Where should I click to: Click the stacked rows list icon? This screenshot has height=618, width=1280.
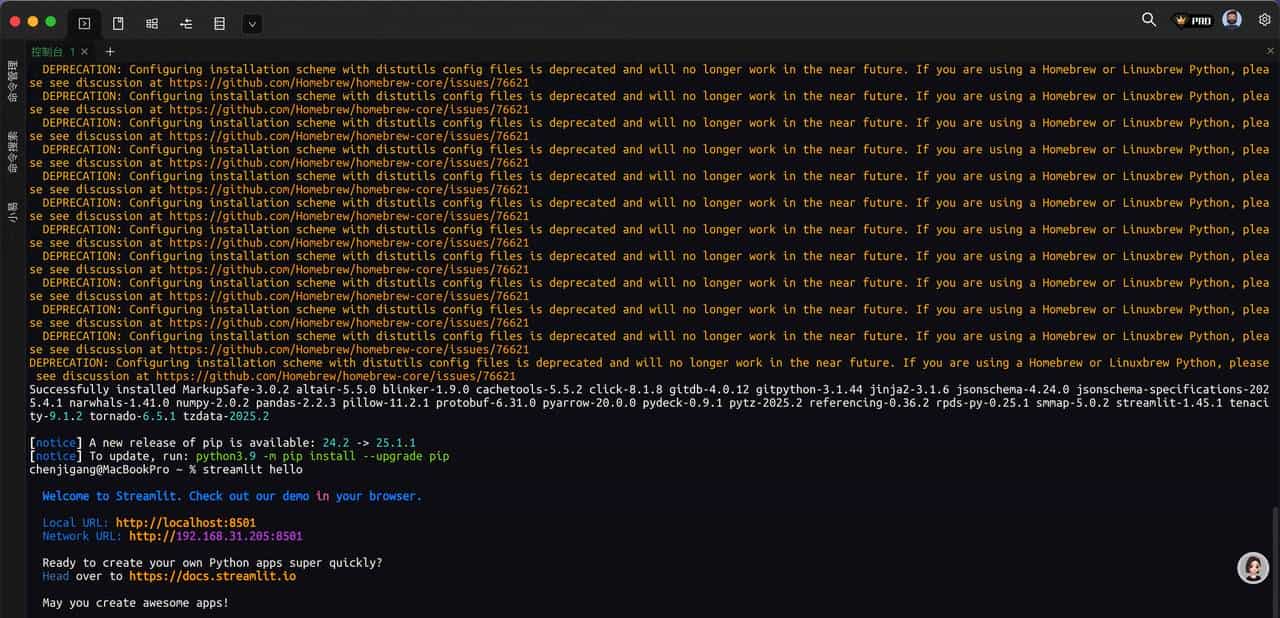click(x=219, y=23)
